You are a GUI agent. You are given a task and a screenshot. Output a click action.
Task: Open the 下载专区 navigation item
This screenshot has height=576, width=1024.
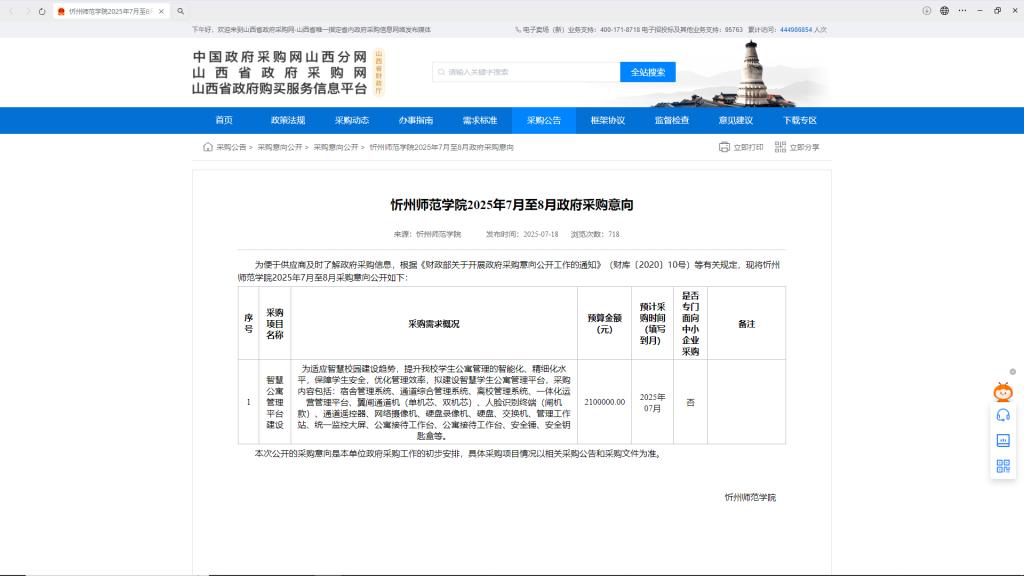pyautogui.click(x=800, y=120)
